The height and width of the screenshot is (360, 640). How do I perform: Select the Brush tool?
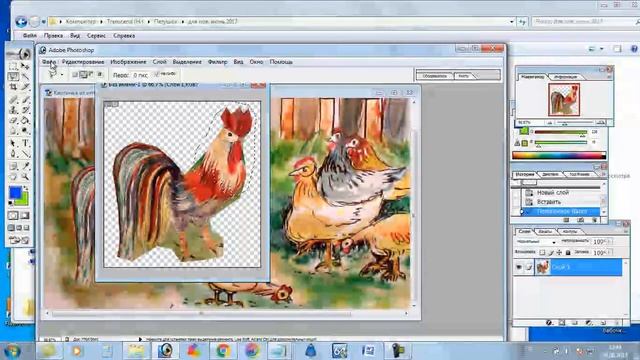pyautogui.click(x=25, y=100)
